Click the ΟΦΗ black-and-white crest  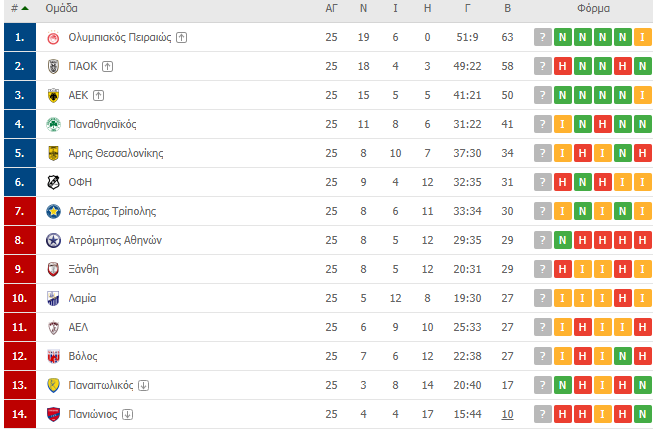tap(53, 182)
